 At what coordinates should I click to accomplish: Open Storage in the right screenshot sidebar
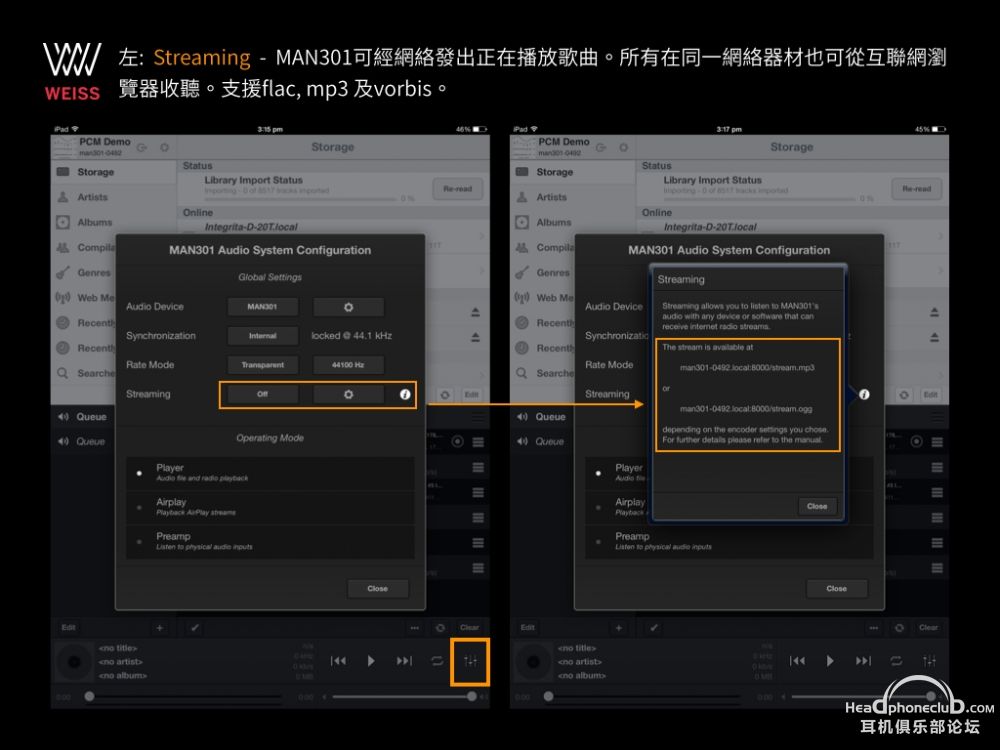click(573, 172)
